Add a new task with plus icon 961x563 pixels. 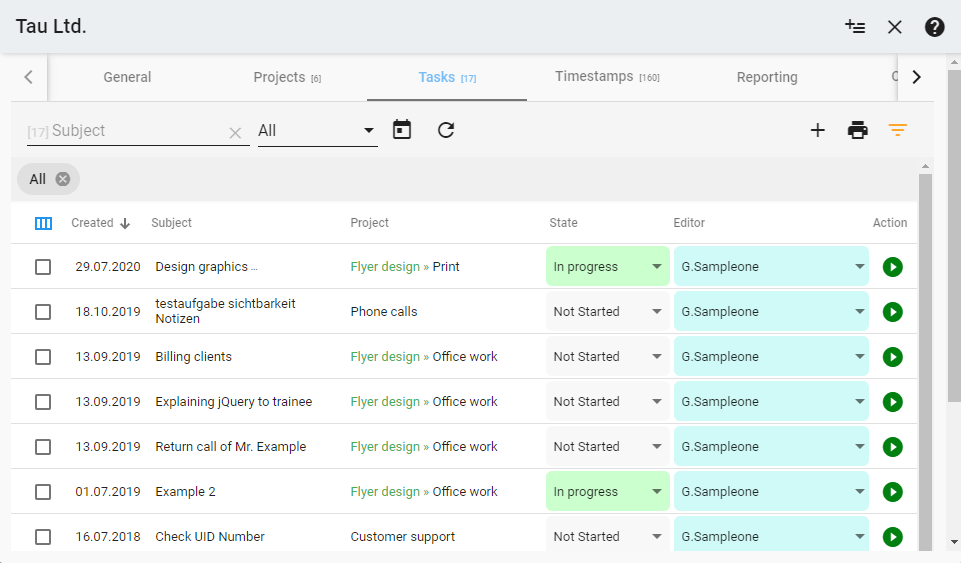(x=817, y=130)
